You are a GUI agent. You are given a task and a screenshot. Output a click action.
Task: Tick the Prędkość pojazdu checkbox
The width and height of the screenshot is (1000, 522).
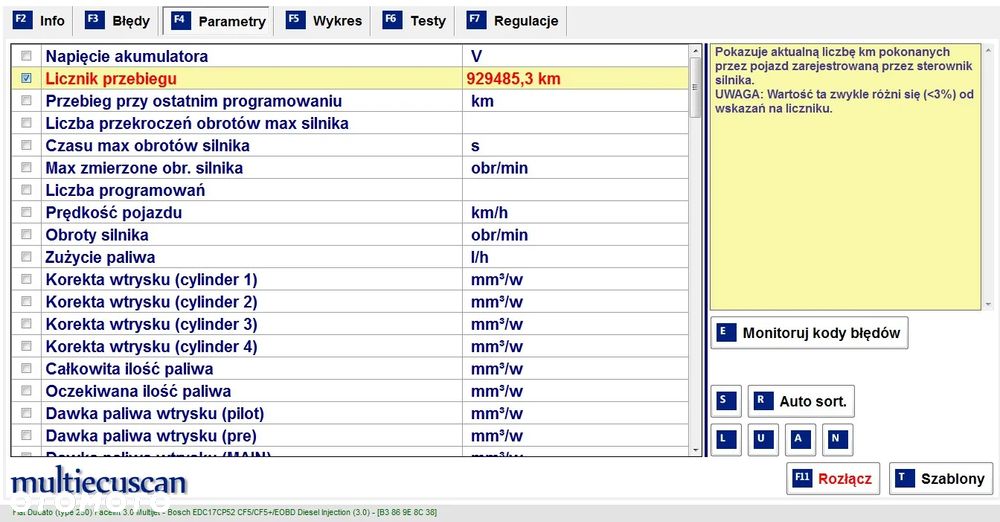[26, 213]
